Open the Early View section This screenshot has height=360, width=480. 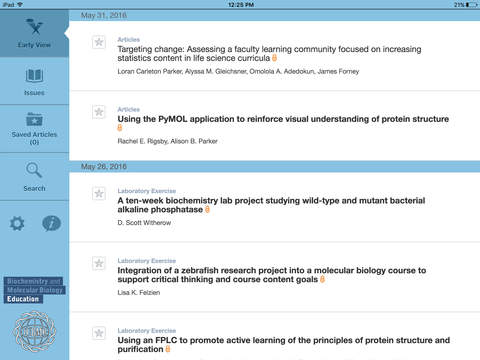coord(34,33)
